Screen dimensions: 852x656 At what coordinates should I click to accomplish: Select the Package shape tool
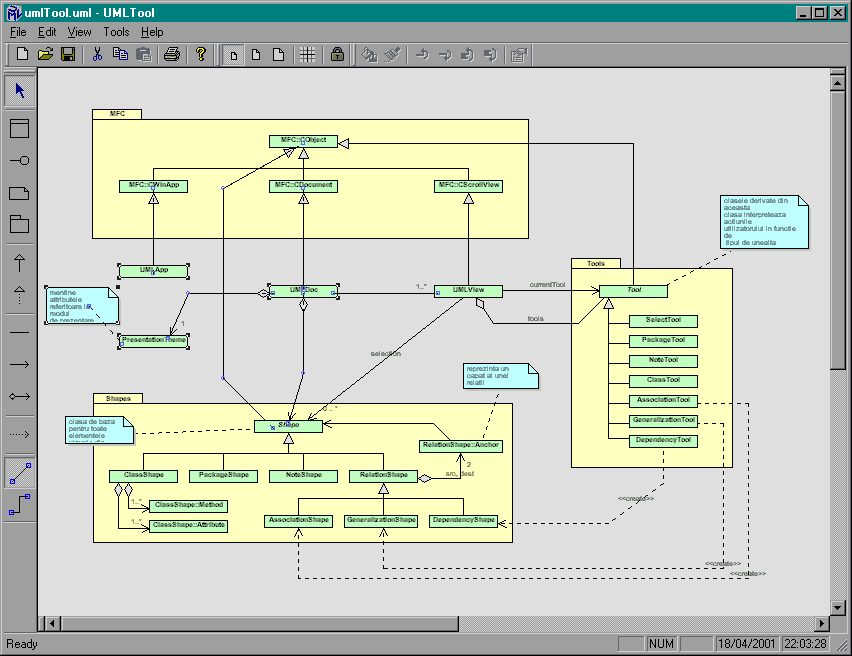point(20,224)
